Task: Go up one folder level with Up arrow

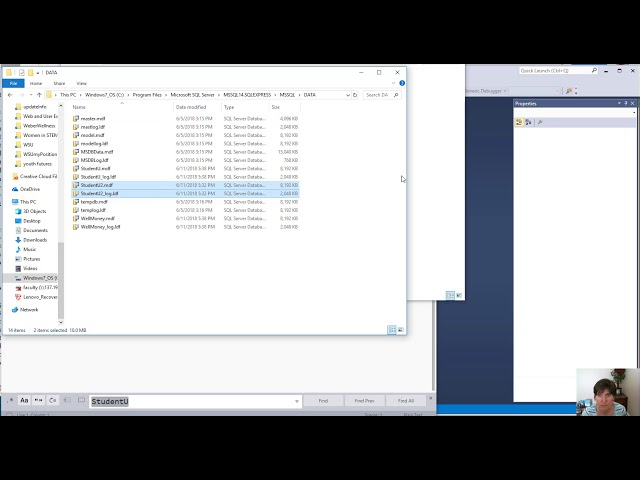Action: (x=39, y=95)
